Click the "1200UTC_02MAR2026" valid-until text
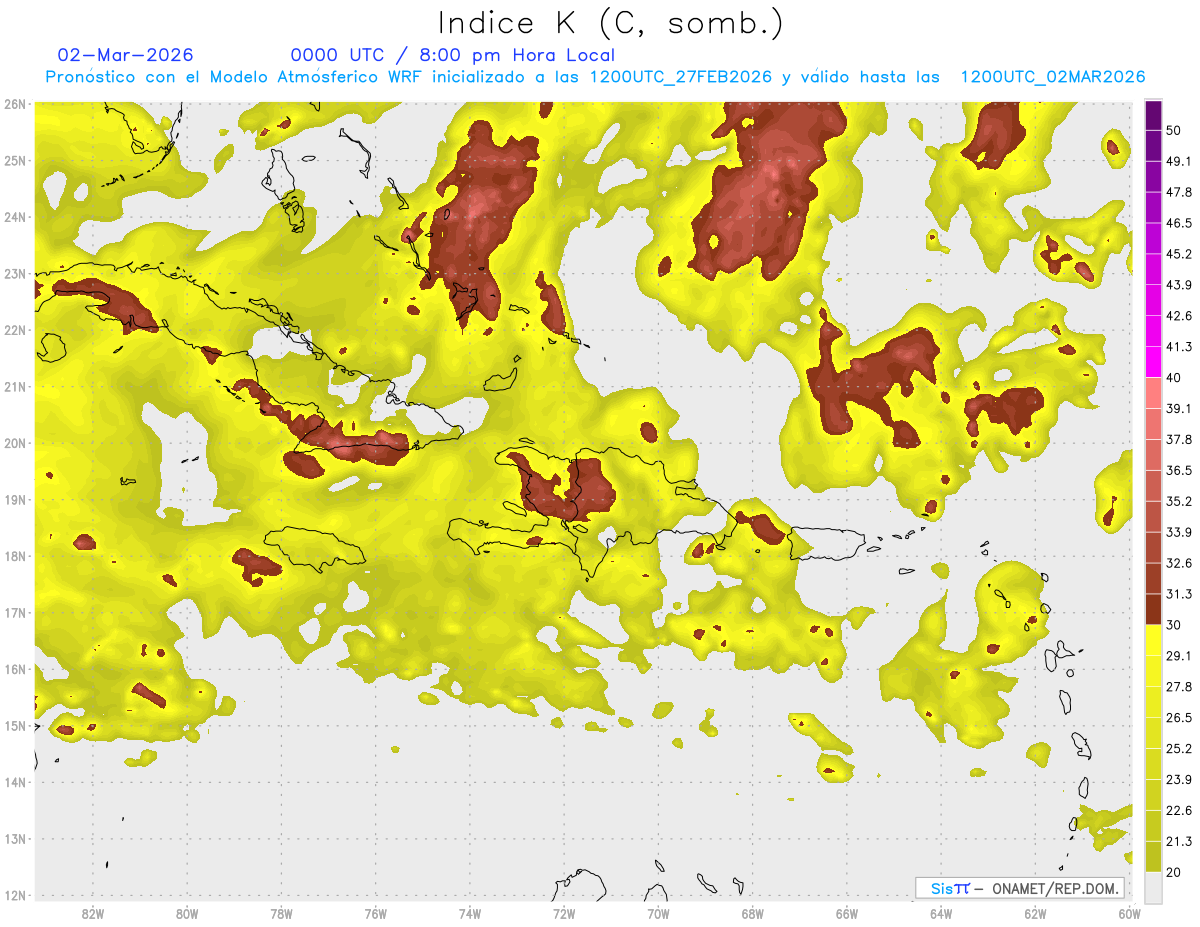This screenshot has width=1200, height=927. click(1053, 77)
